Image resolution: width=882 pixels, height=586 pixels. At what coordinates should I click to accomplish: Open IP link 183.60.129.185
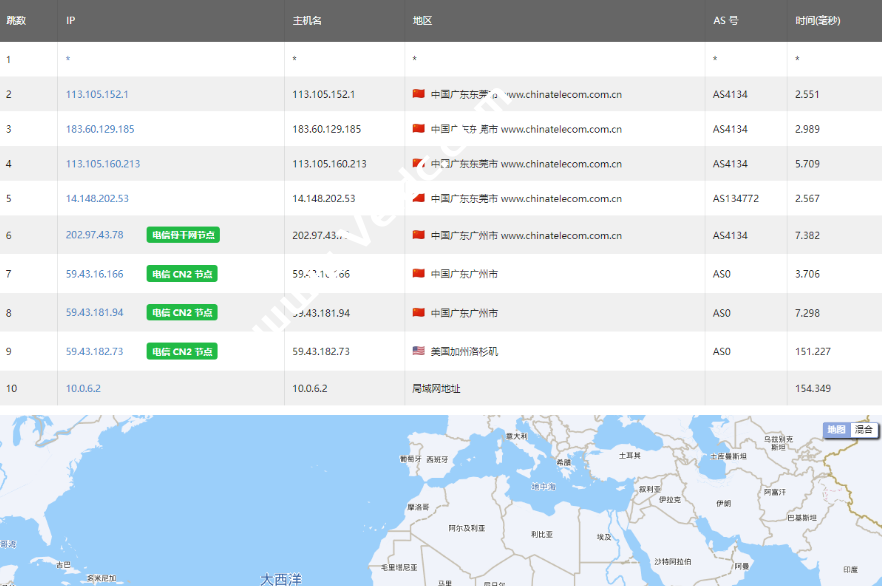click(100, 129)
